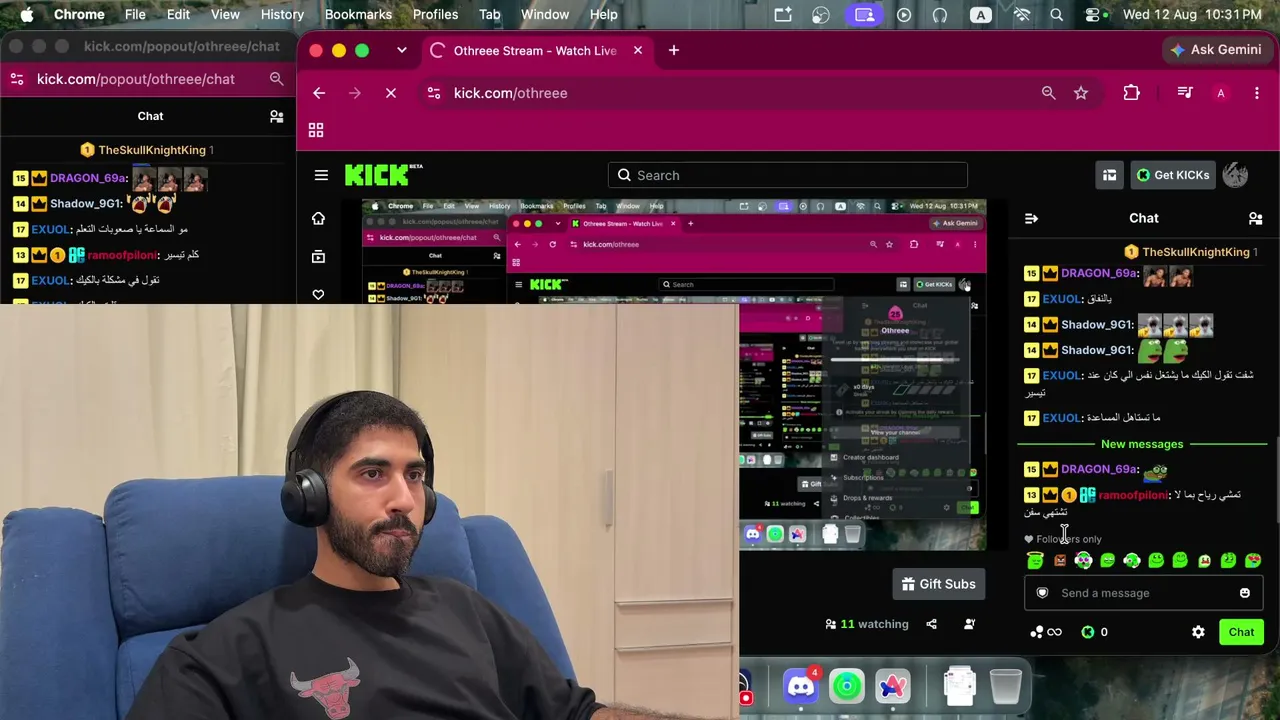1280x720 pixels.
Task: Open the Browse icon in Kick sidebar
Action: [318, 257]
